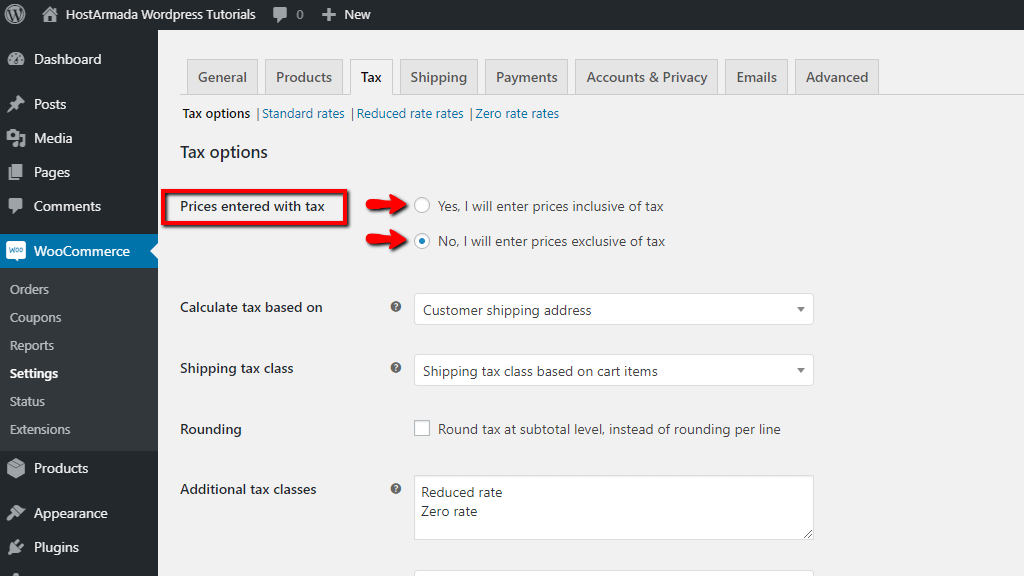Viewport: 1024px width, 576px height.
Task: Enable round tax at subtotal level
Action: tap(422, 429)
